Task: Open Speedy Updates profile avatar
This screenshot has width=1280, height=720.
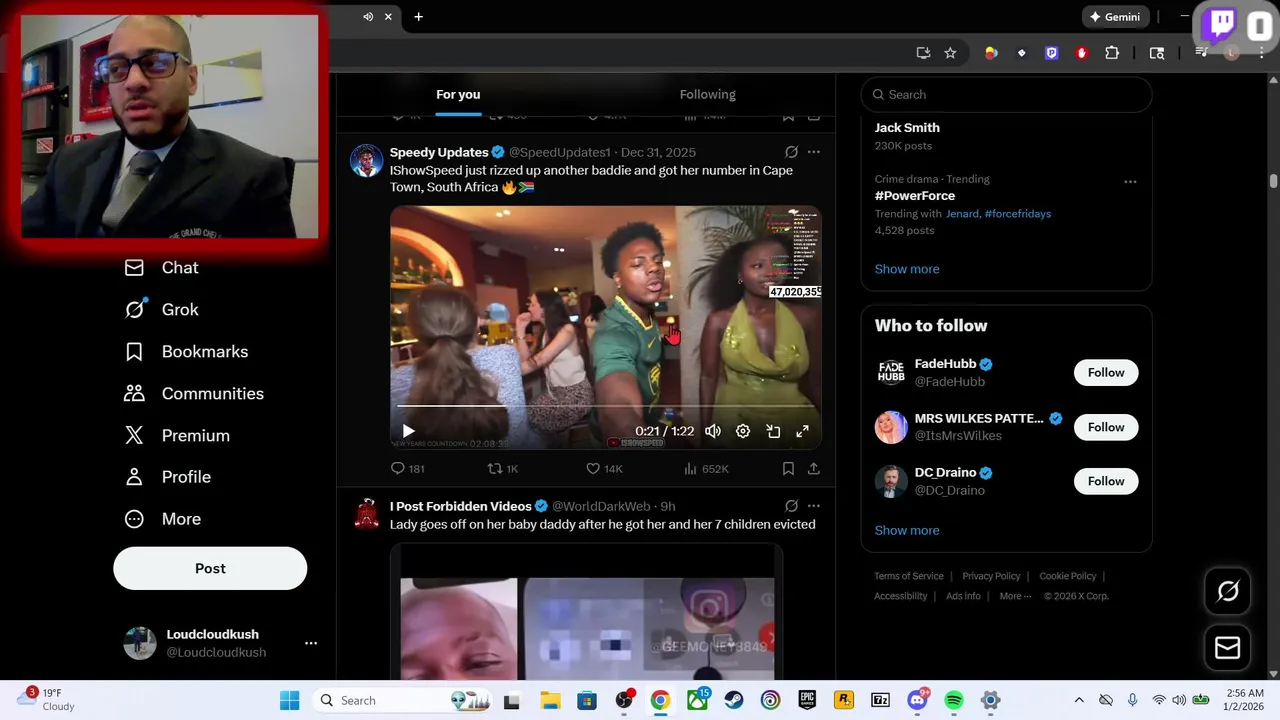Action: (x=367, y=160)
